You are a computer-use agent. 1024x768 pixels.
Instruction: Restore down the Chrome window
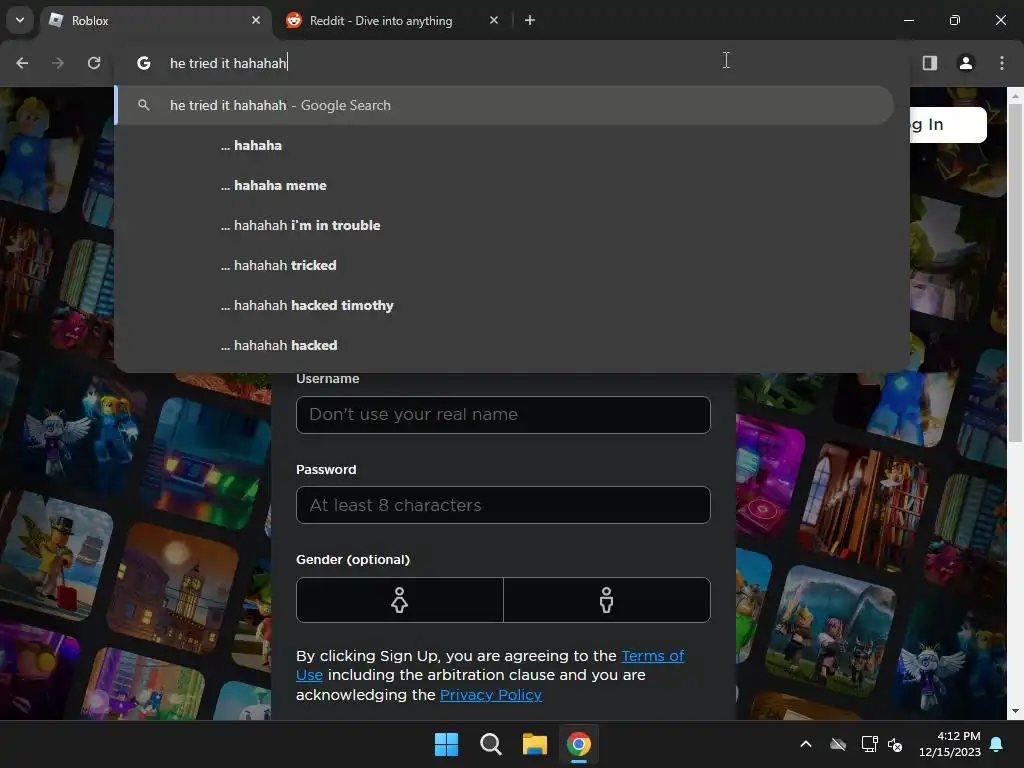click(955, 20)
